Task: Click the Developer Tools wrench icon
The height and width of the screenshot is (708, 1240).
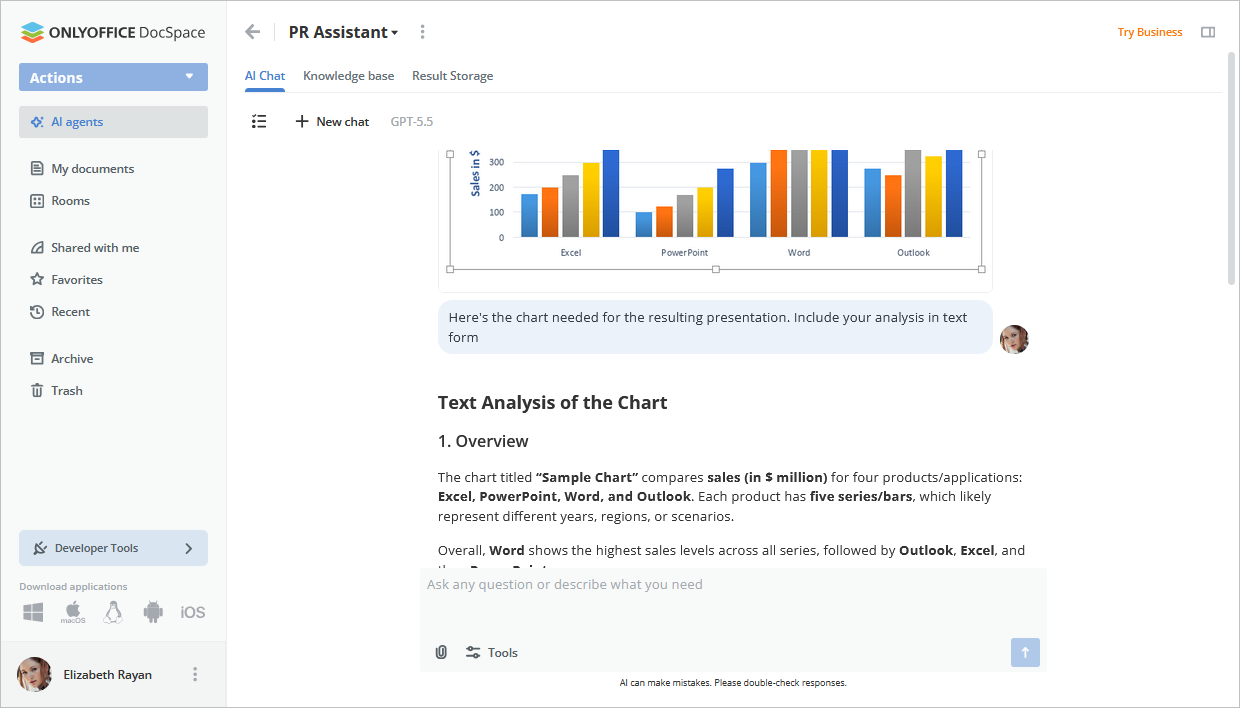Action: pyautogui.click(x=40, y=548)
